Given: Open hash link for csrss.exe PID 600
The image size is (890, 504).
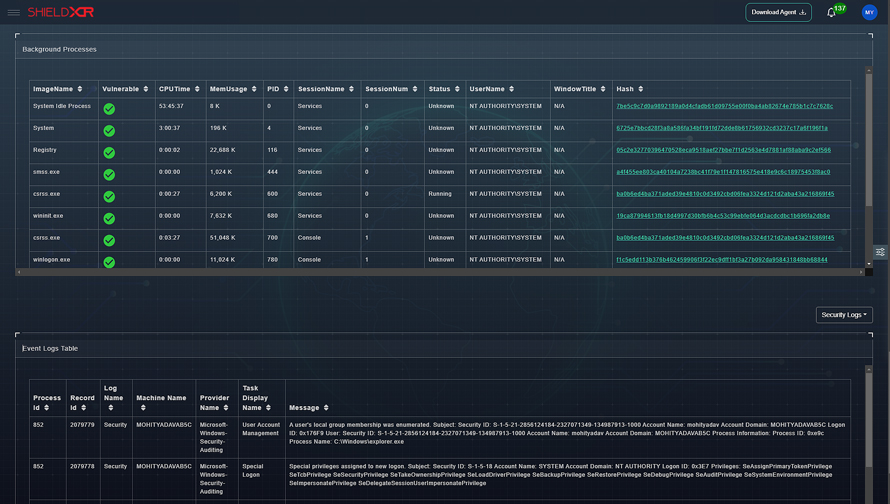Looking at the screenshot, I should click(x=725, y=194).
